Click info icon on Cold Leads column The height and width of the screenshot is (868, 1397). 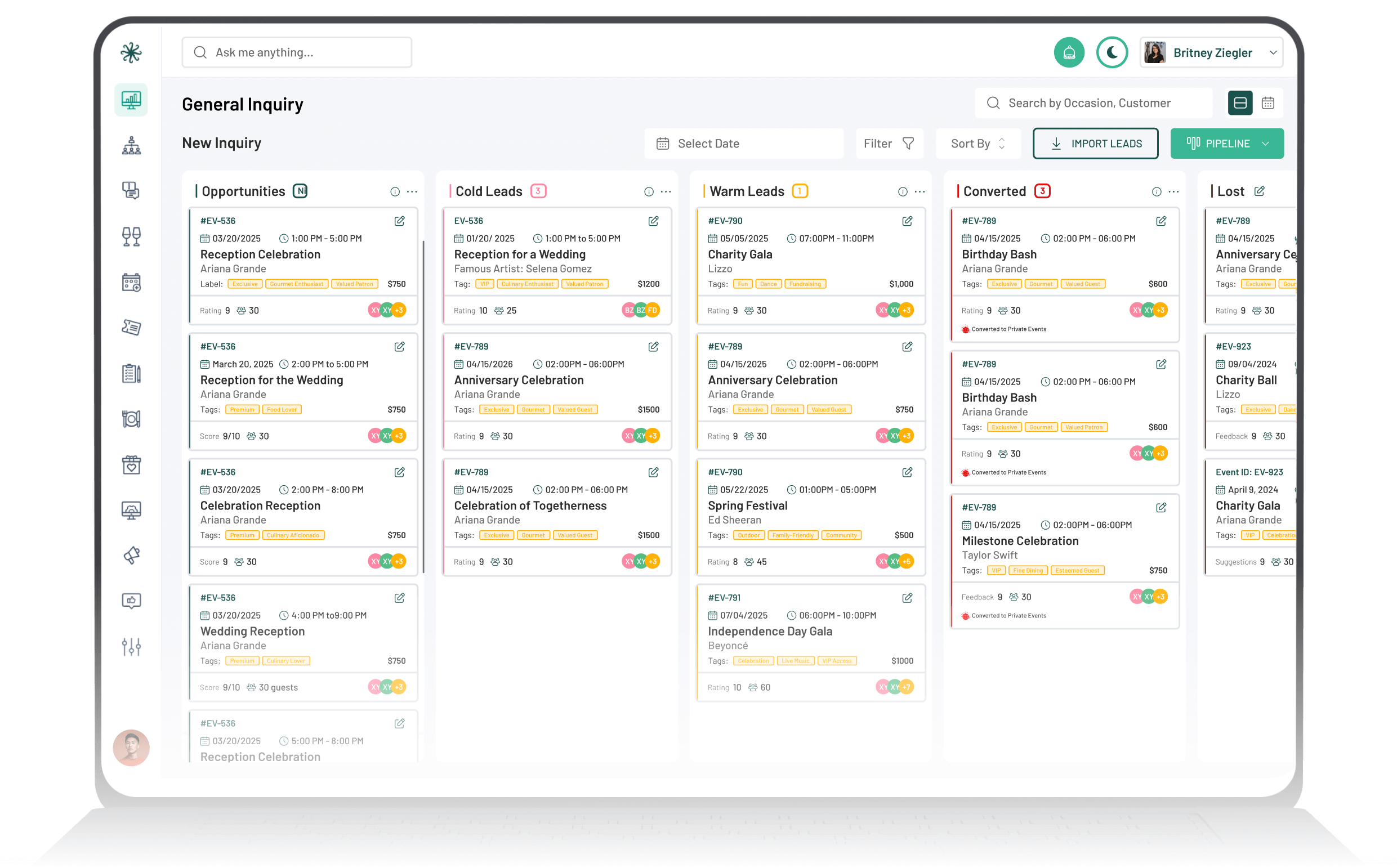coord(648,192)
